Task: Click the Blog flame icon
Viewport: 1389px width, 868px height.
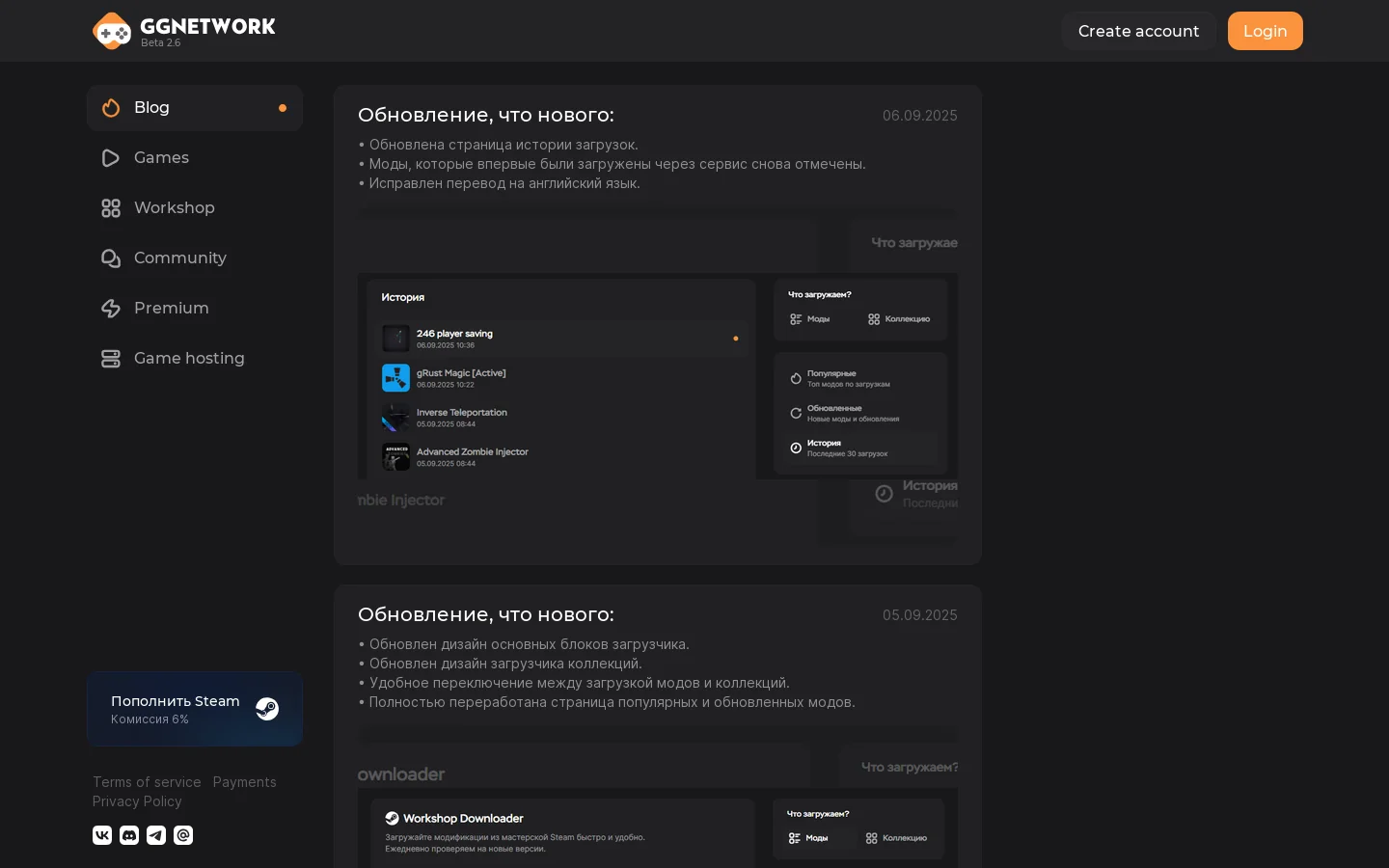Action: 111,108
